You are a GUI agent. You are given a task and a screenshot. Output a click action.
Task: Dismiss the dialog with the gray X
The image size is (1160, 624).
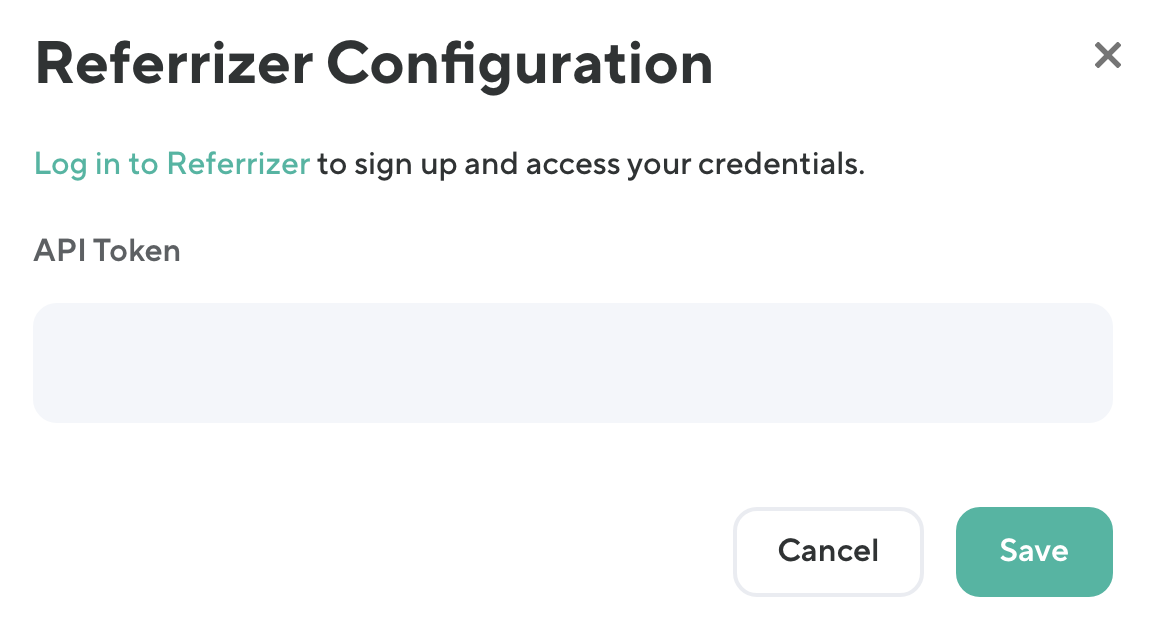point(1107,56)
